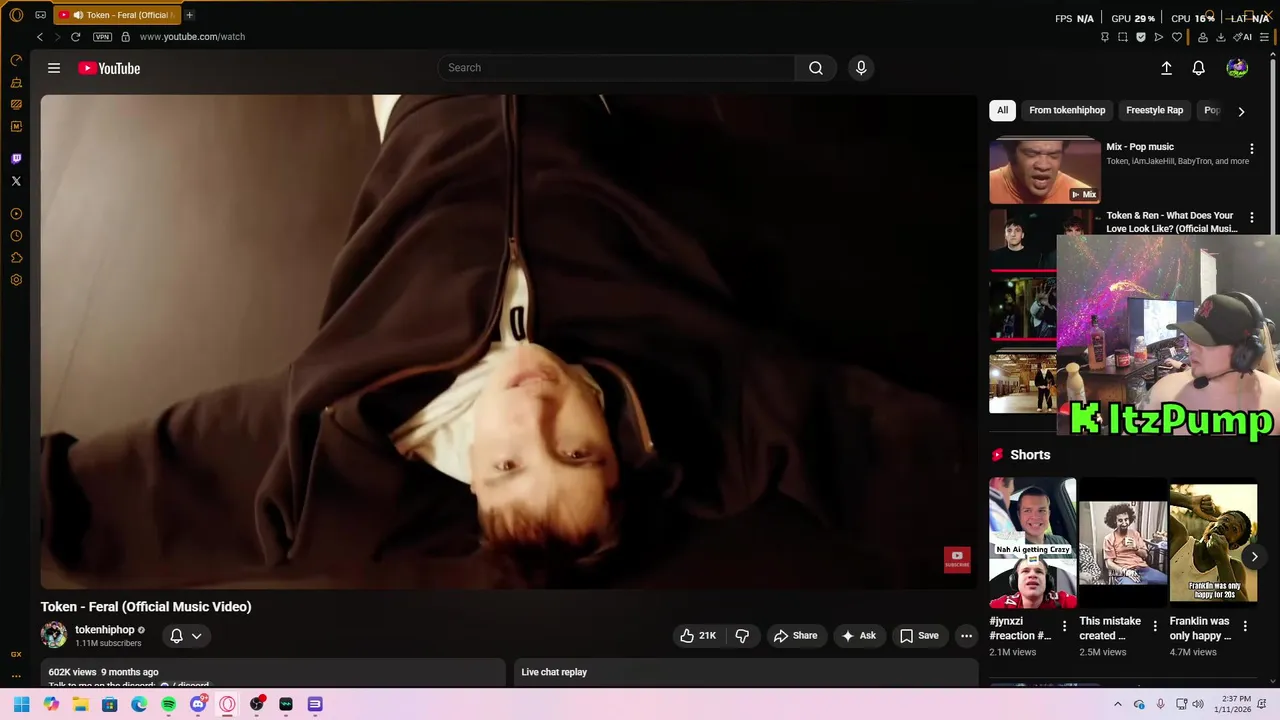The width and height of the screenshot is (1280, 720).
Task: Go back with browser back arrow
Action: tap(40, 37)
